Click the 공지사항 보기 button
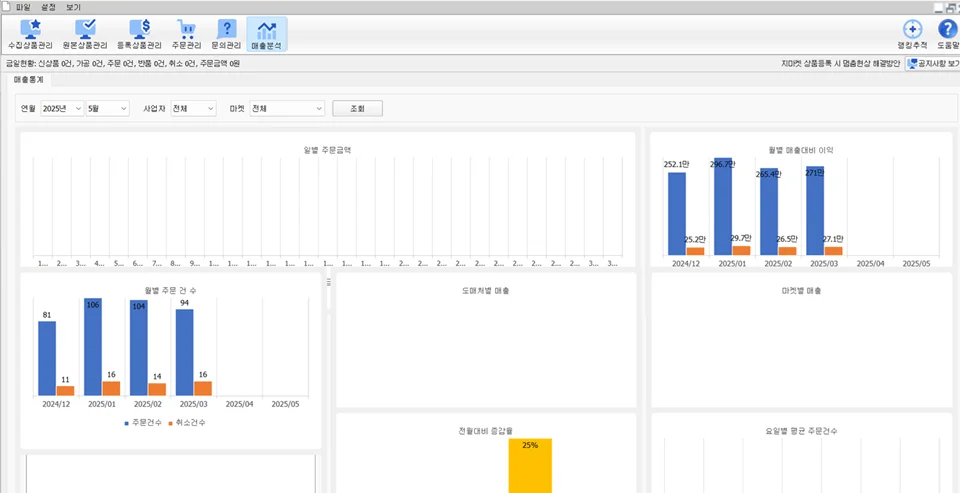Screen dimensions: 960x493 click(x=932, y=63)
